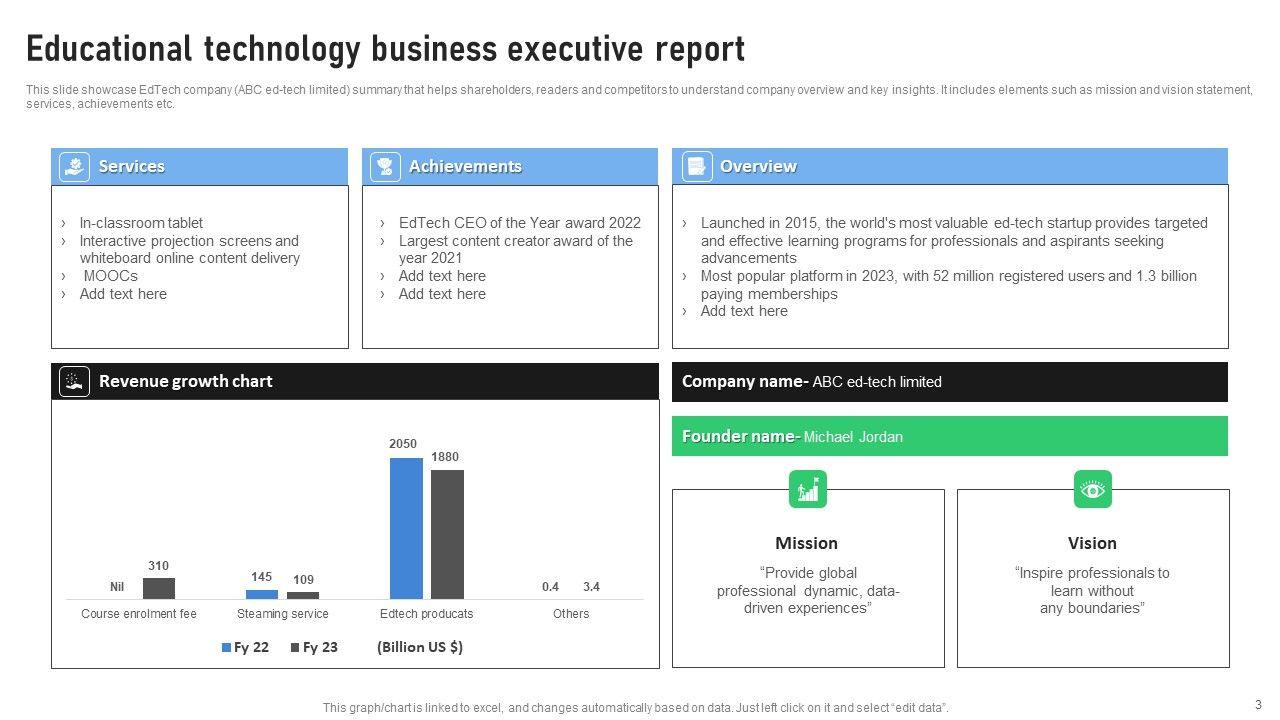The image size is (1280, 720).
Task: Select the green Mission icon
Action: coord(807,489)
